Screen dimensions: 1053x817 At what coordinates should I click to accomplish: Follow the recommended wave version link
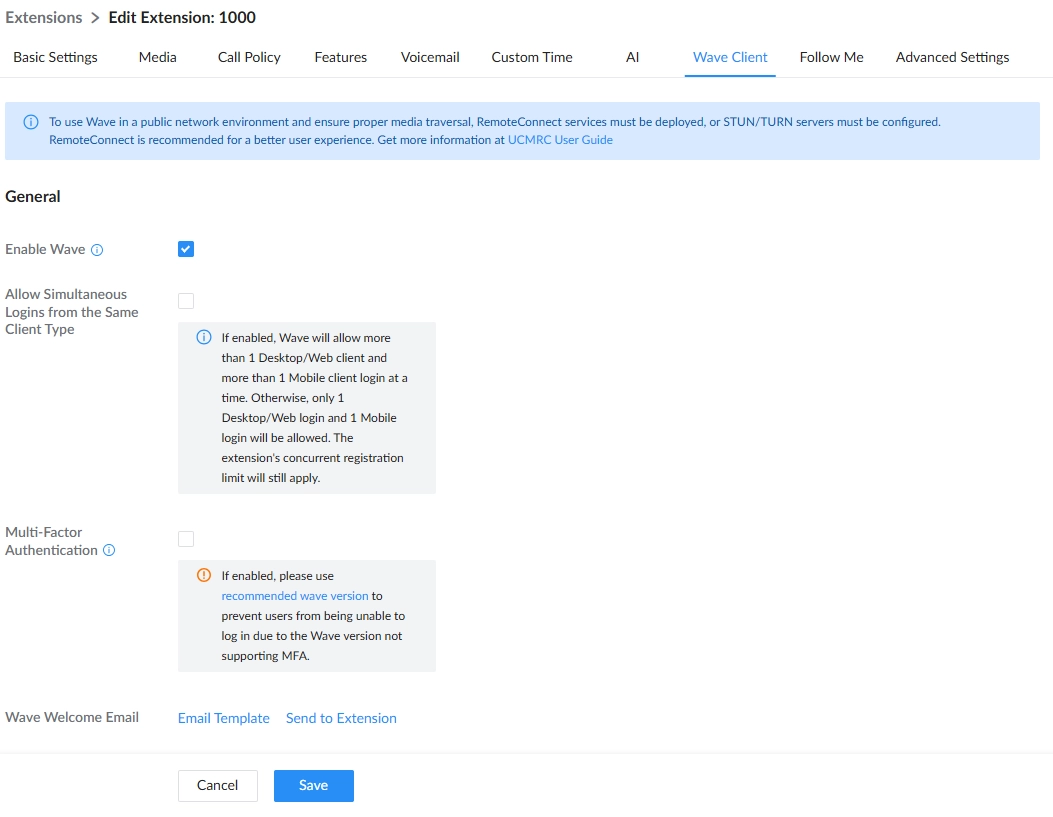click(x=295, y=595)
